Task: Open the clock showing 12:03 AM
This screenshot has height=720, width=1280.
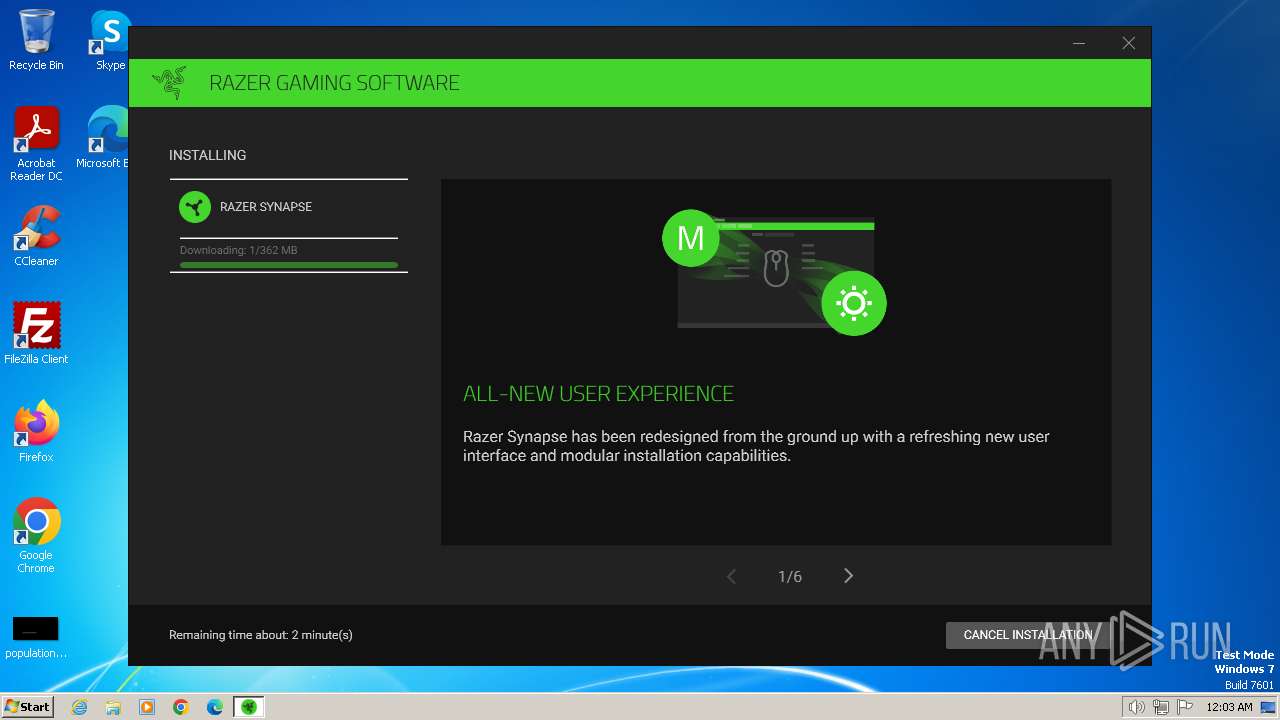Action: (1230, 707)
